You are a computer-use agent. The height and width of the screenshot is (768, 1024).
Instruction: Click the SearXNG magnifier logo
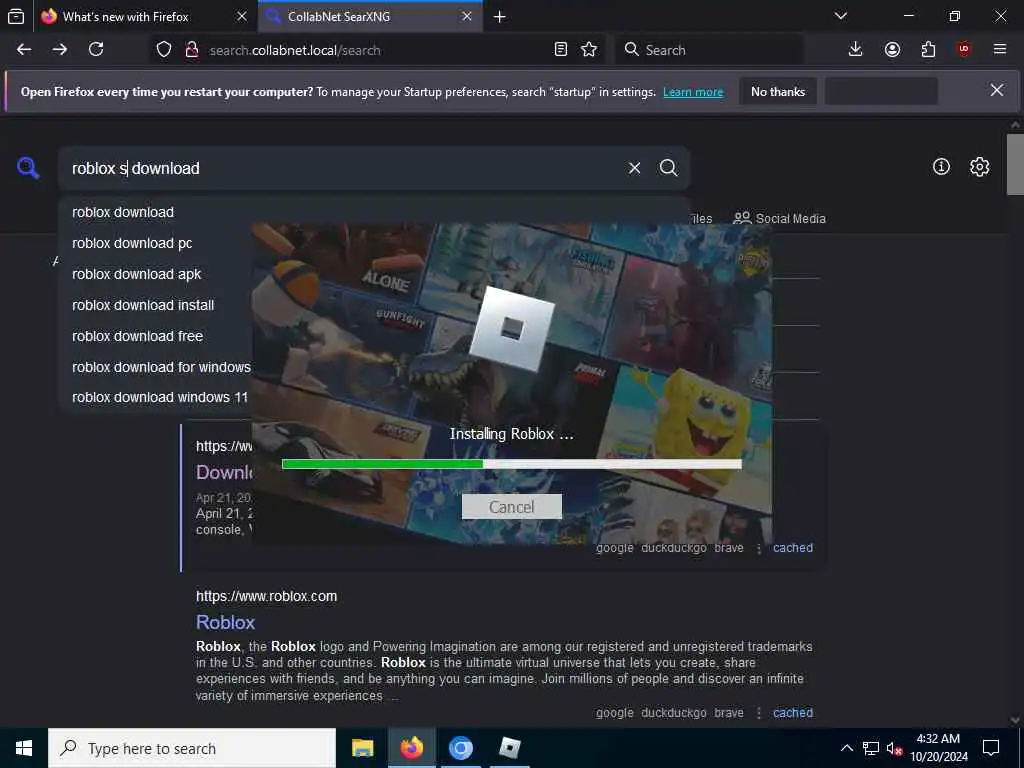coord(28,168)
